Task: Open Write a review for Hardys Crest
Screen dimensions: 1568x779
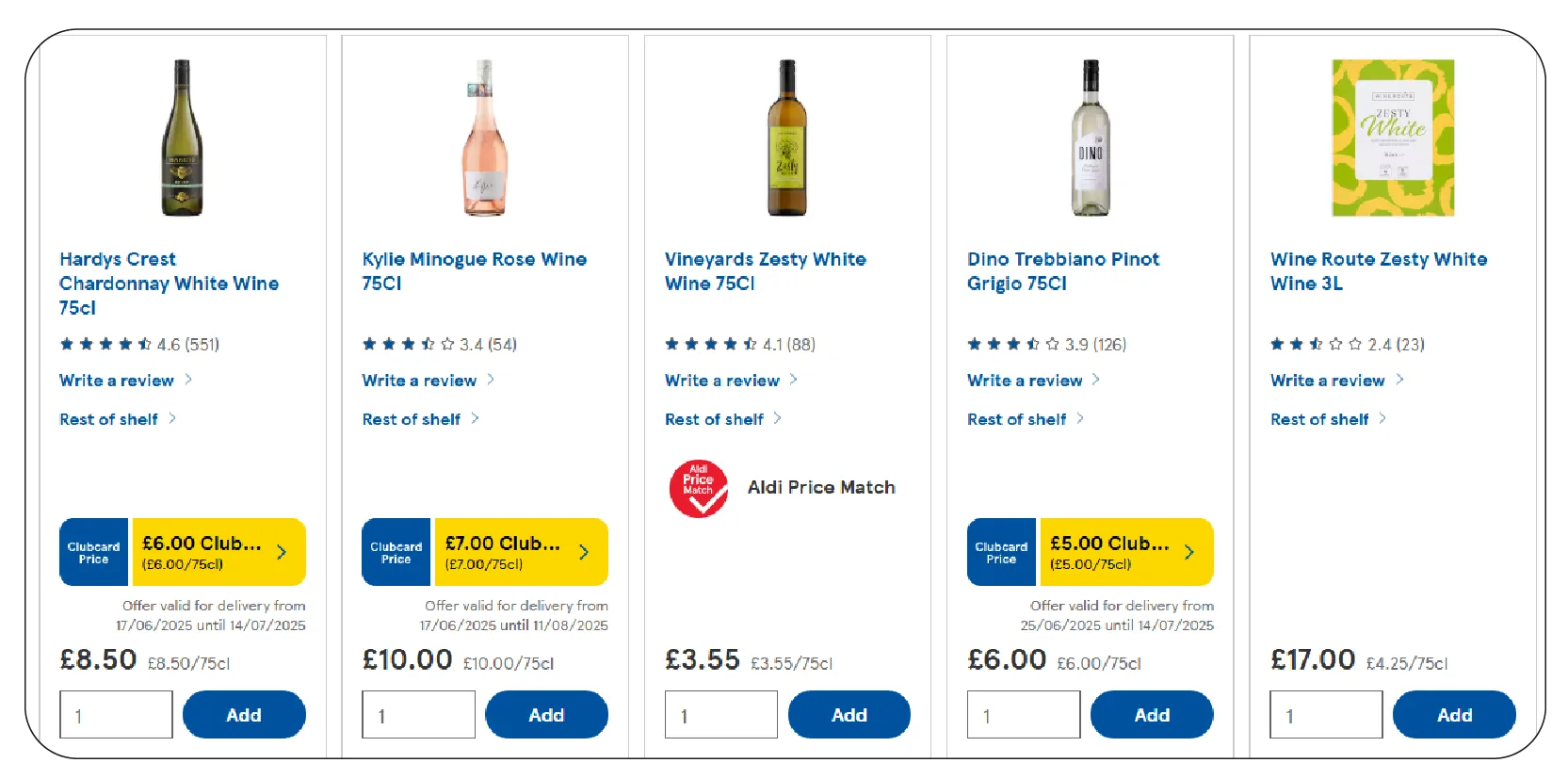Action: [x=117, y=381]
